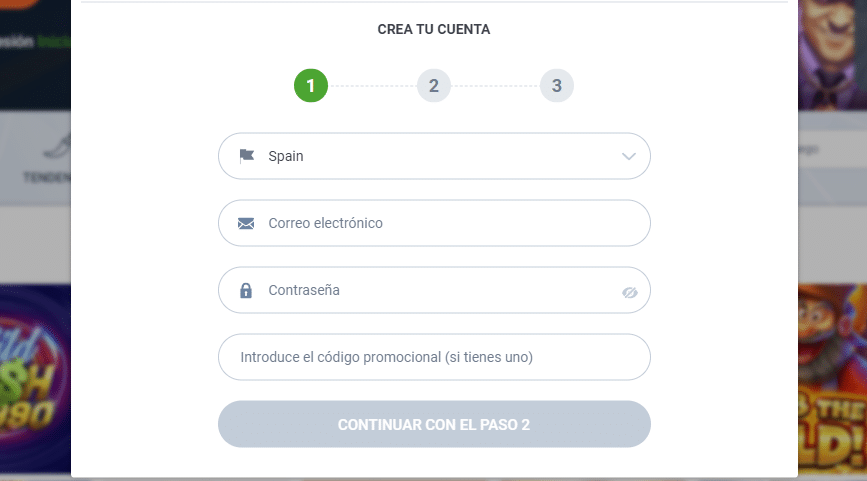Click the character banner image top right

(x=832, y=54)
